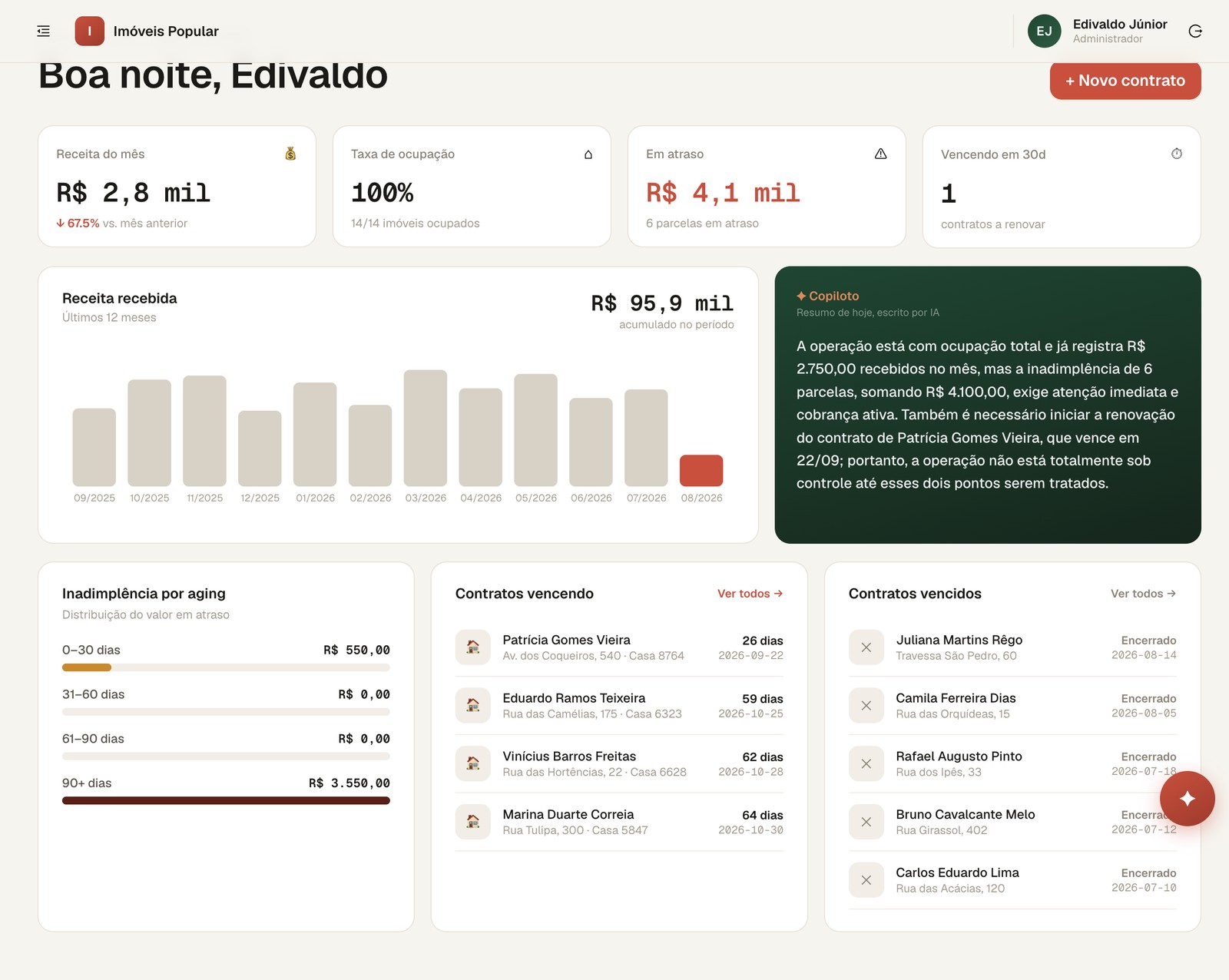
Task: Click the Imóveis Popular brand name
Action: (166, 31)
